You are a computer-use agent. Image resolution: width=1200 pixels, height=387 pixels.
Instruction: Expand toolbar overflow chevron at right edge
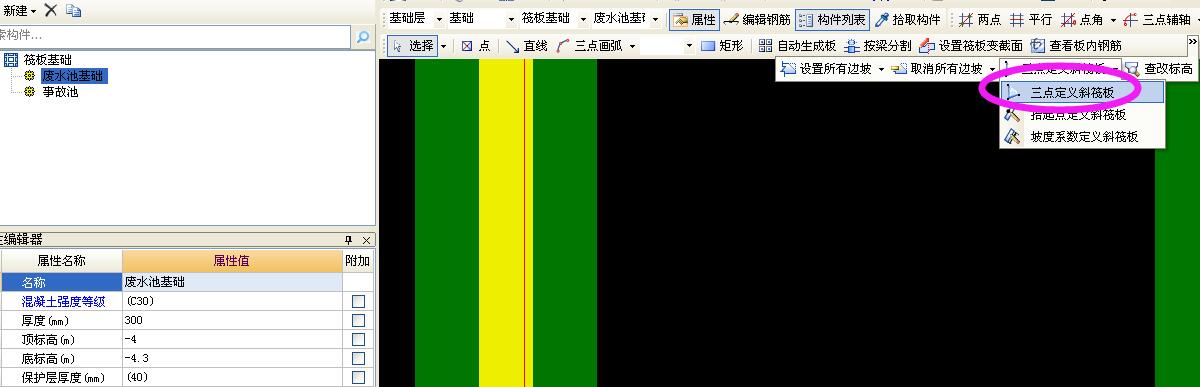coord(1192,41)
